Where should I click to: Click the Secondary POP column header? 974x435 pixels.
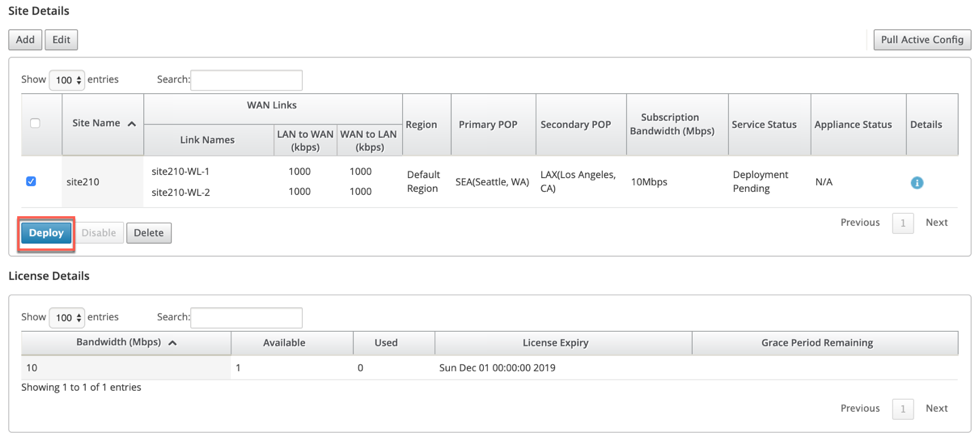[581, 124]
